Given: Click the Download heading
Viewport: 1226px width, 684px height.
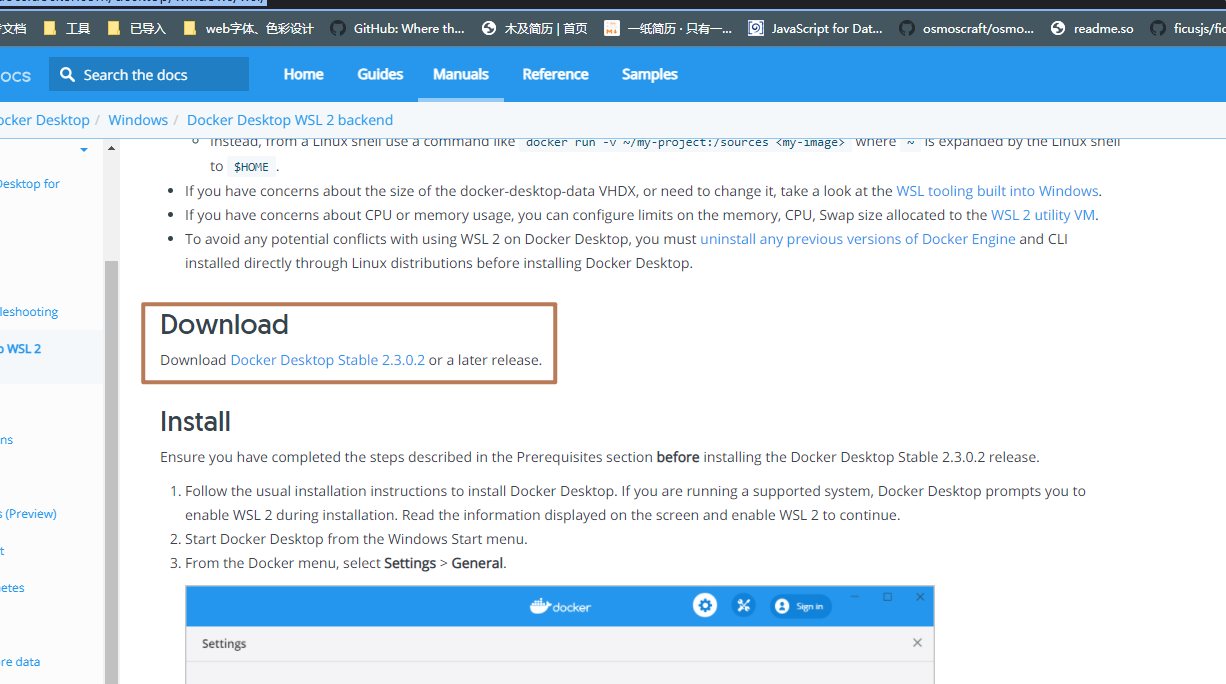Looking at the screenshot, I should tap(224, 324).
